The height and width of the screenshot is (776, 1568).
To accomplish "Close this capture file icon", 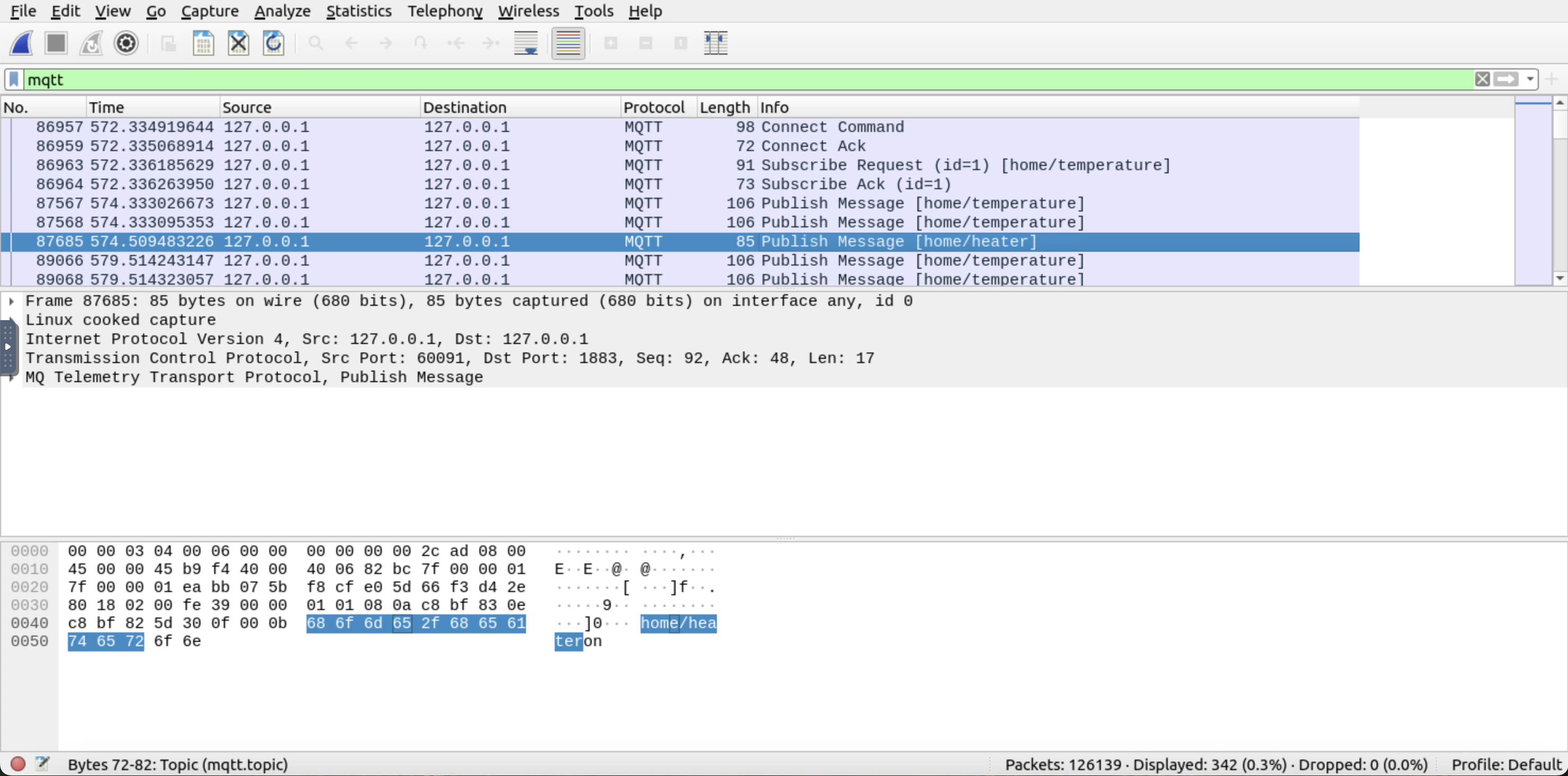I will 239,43.
